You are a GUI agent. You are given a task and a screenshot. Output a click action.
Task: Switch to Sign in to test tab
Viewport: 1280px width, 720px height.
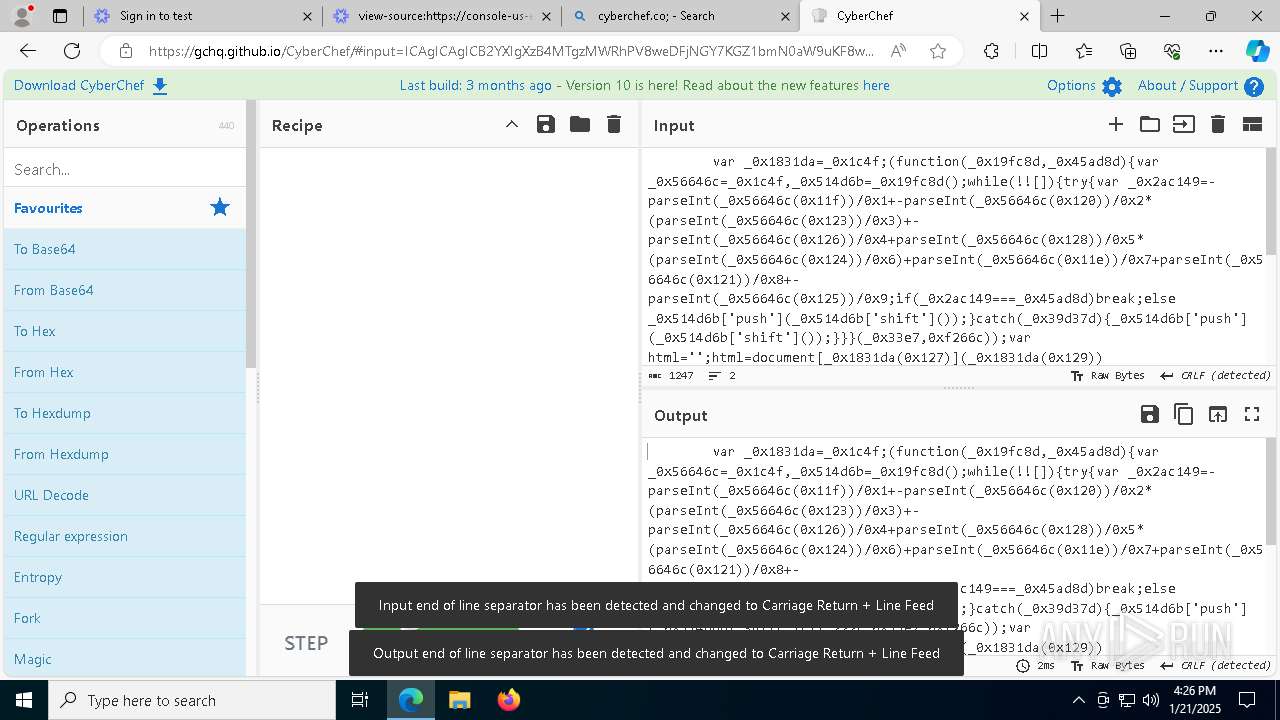click(200, 16)
